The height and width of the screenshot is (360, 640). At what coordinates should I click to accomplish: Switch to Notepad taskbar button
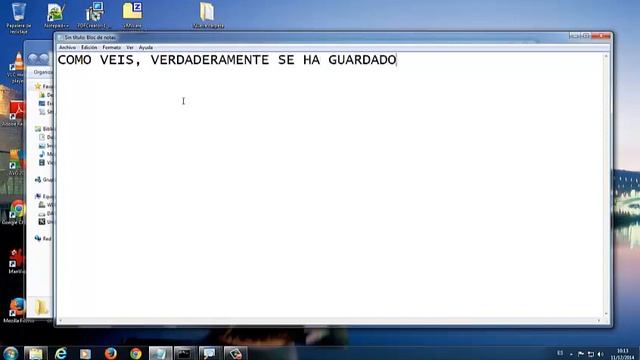click(160, 353)
